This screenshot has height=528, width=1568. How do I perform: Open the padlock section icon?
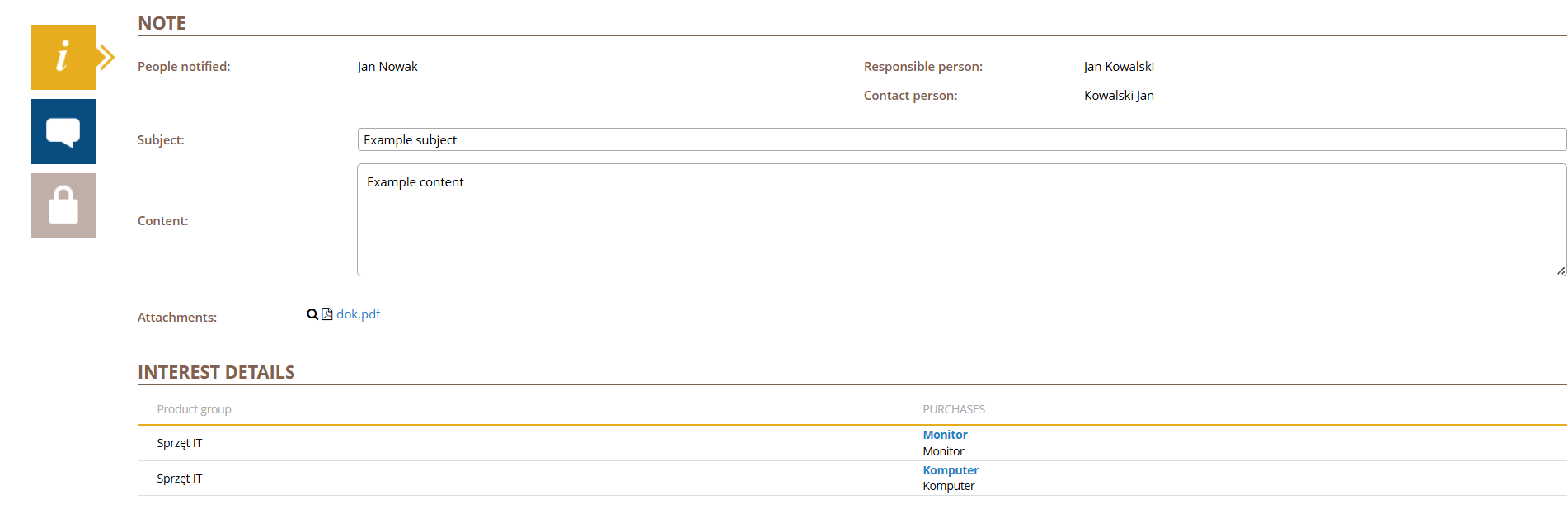pos(63,205)
